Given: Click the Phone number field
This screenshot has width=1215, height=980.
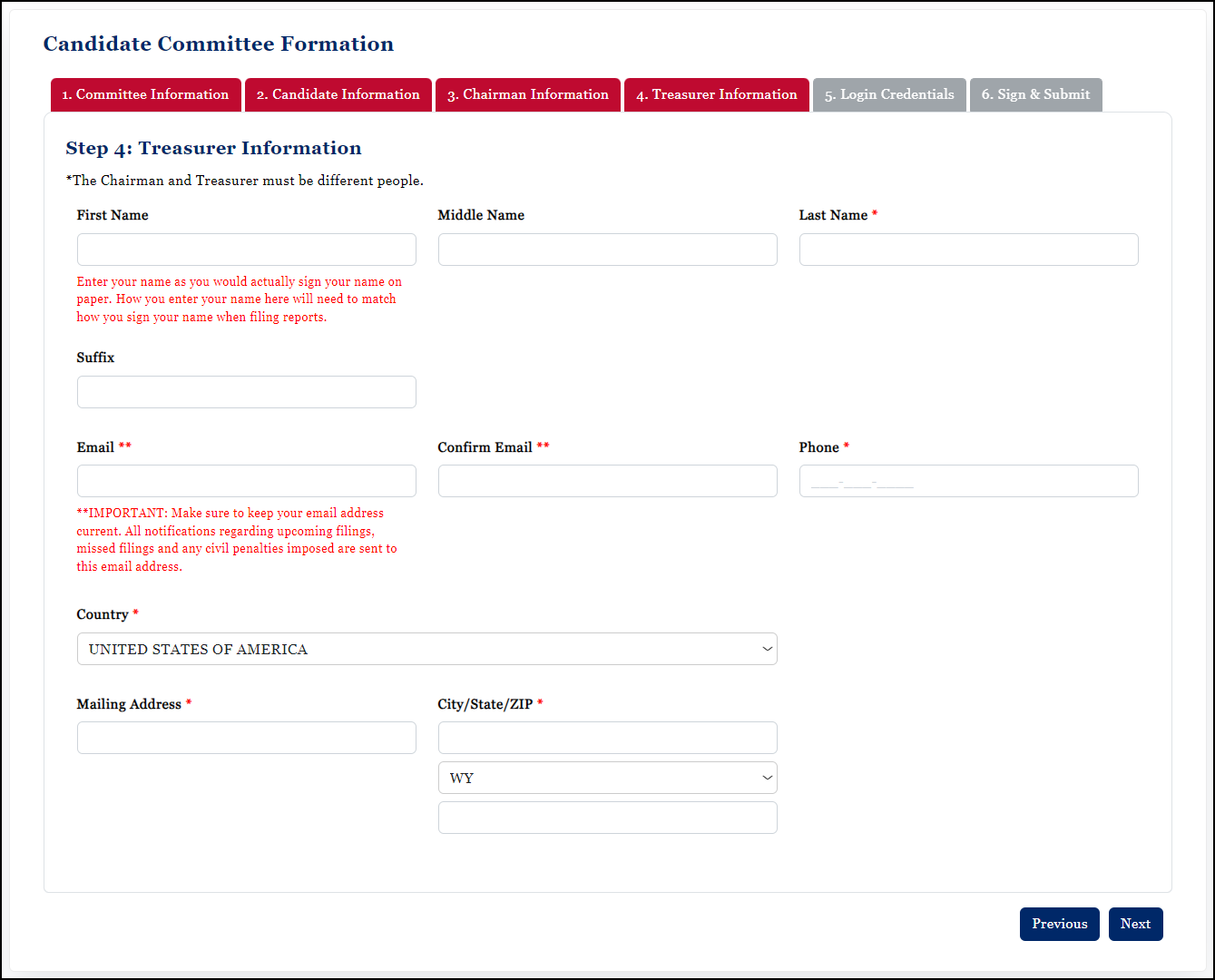Looking at the screenshot, I should 968,481.
